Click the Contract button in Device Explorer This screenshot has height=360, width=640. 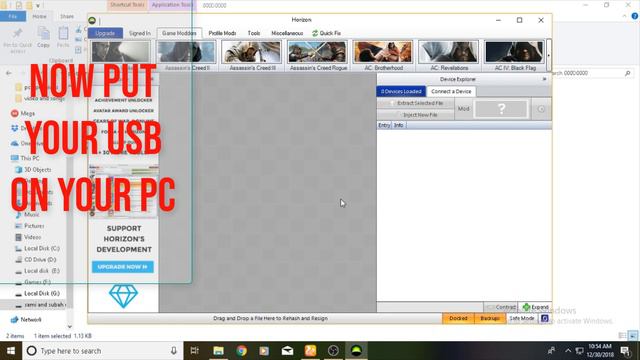(x=501, y=307)
